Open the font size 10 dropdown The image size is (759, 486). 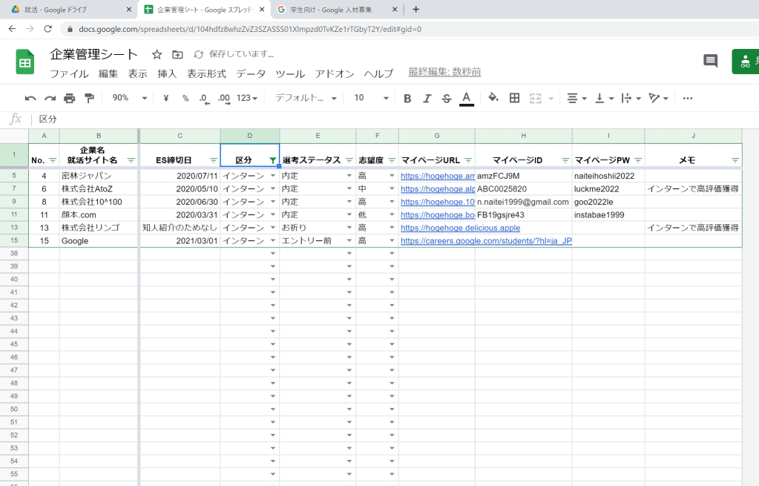tap(371, 98)
